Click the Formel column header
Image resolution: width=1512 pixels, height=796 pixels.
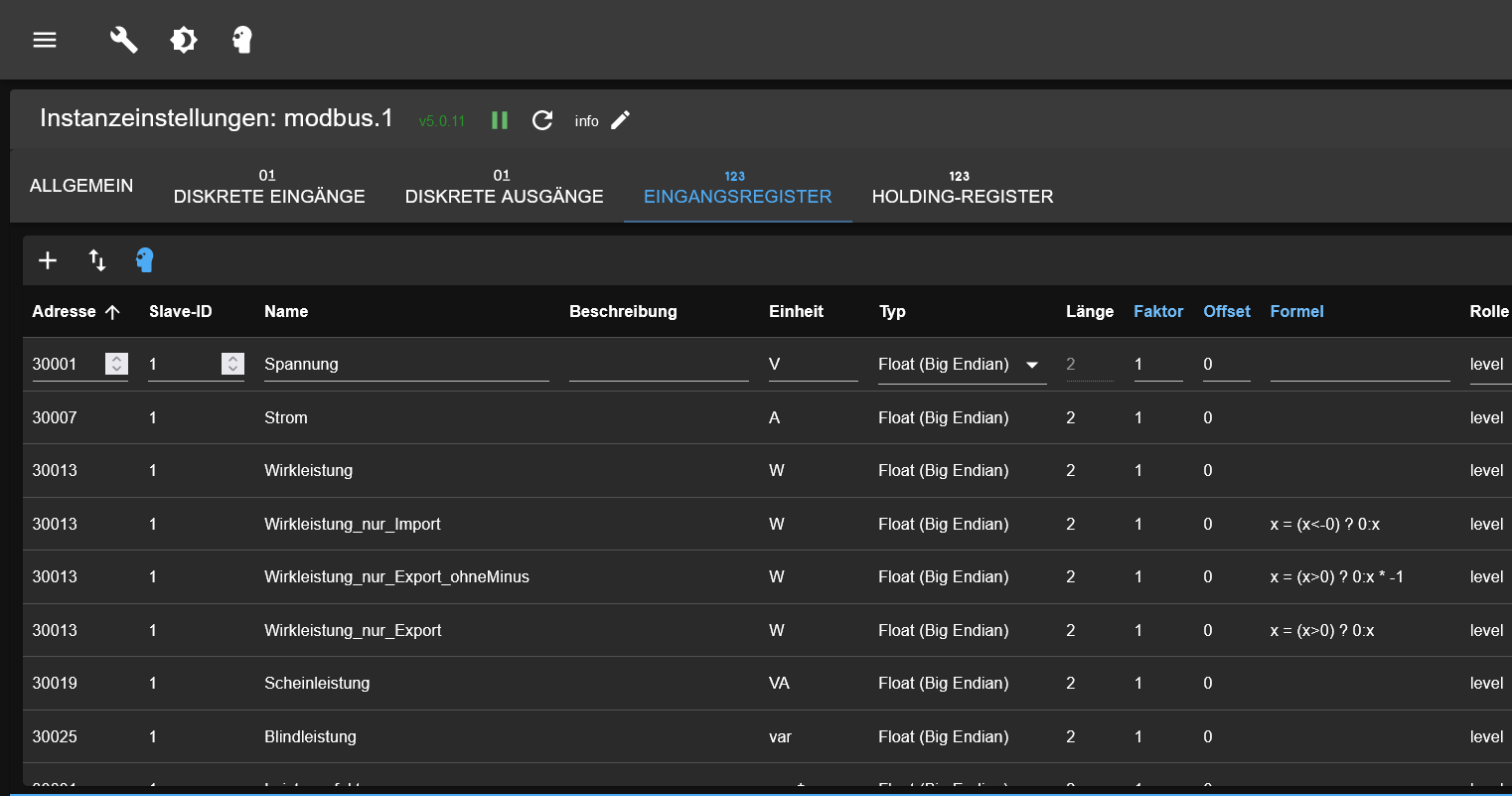[1296, 312]
